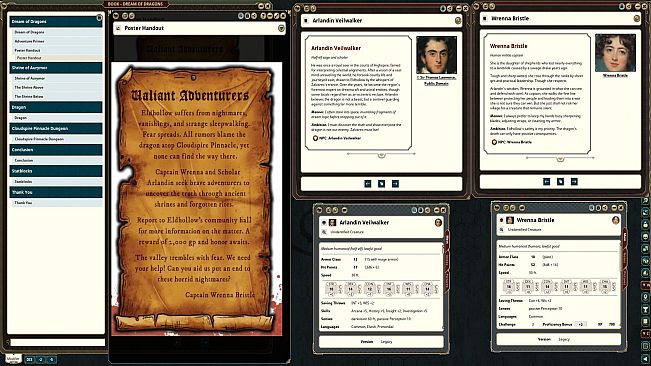Open The Shrine Below page
The height and width of the screenshot is (366, 651).
tap(56, 97)
